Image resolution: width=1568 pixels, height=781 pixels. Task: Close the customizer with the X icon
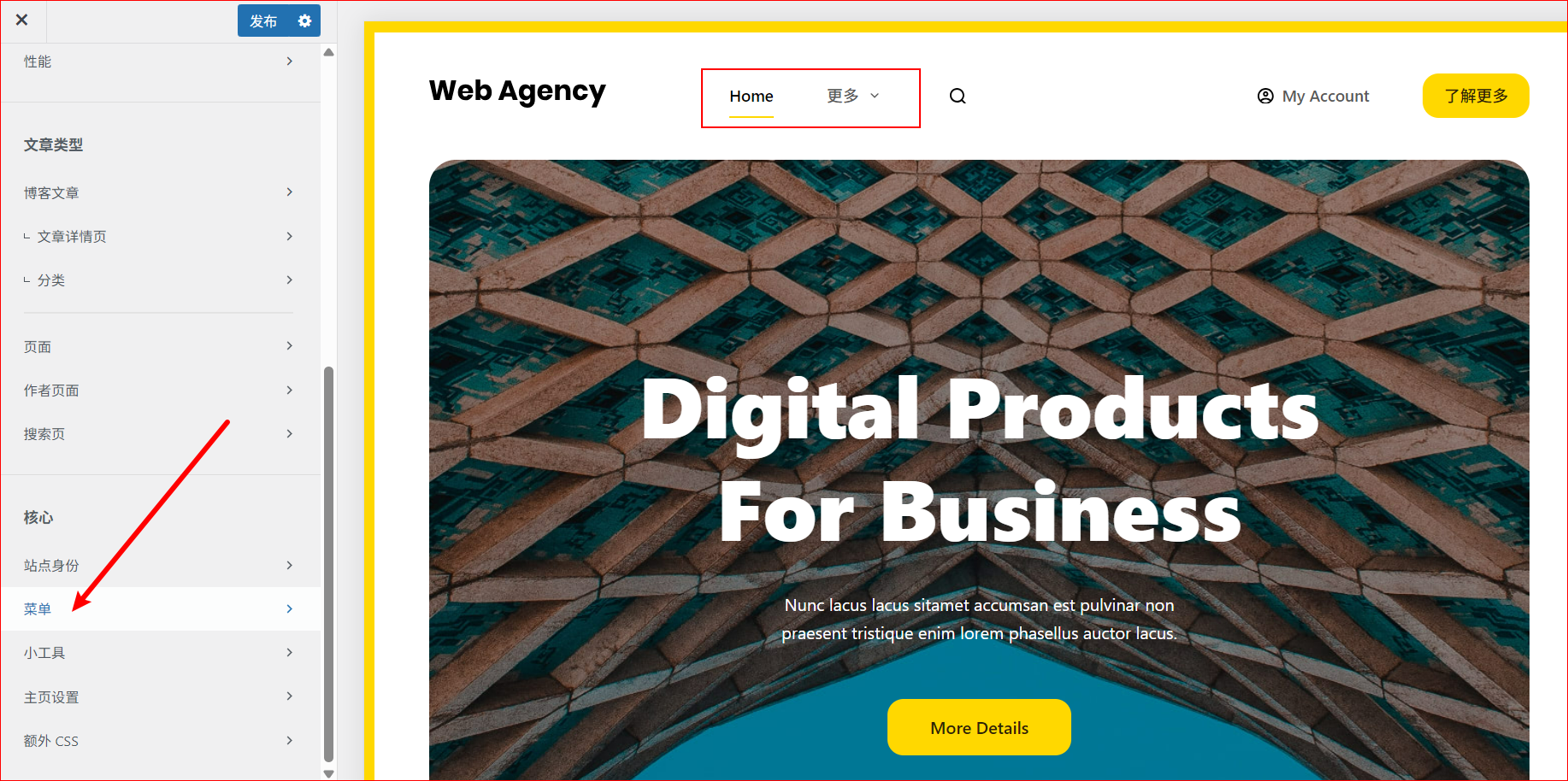[22, 21]
